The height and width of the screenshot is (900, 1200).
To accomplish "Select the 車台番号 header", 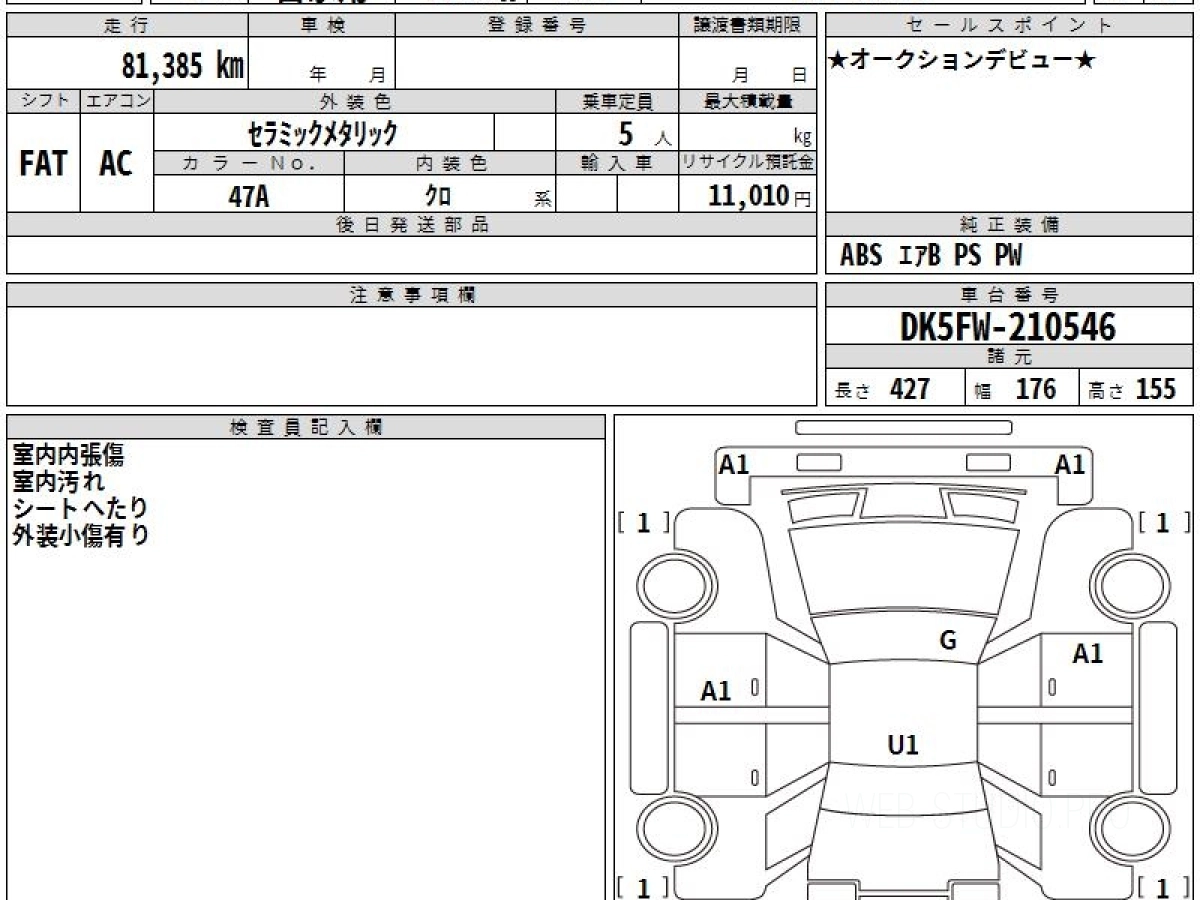I will pyautogui.click(x=1009, y=295).
